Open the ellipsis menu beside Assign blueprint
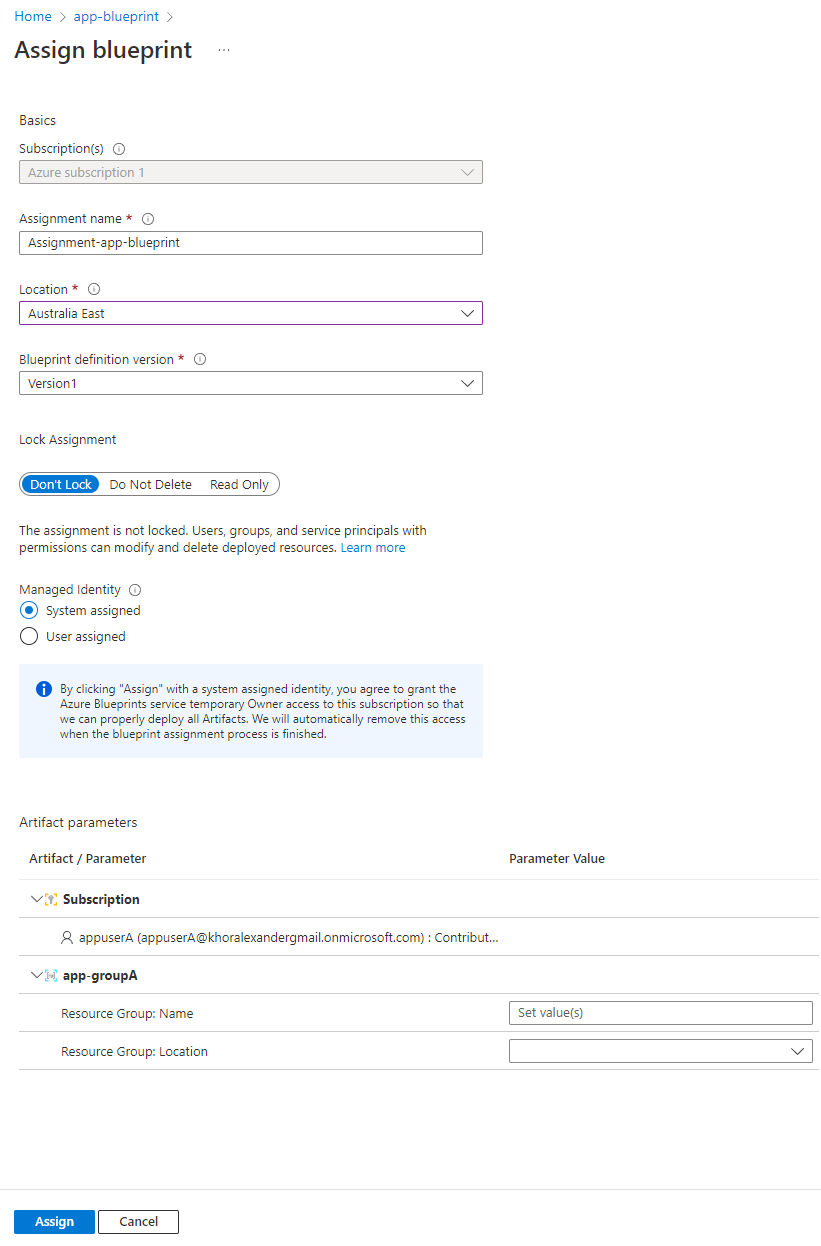 pos(223,49)
